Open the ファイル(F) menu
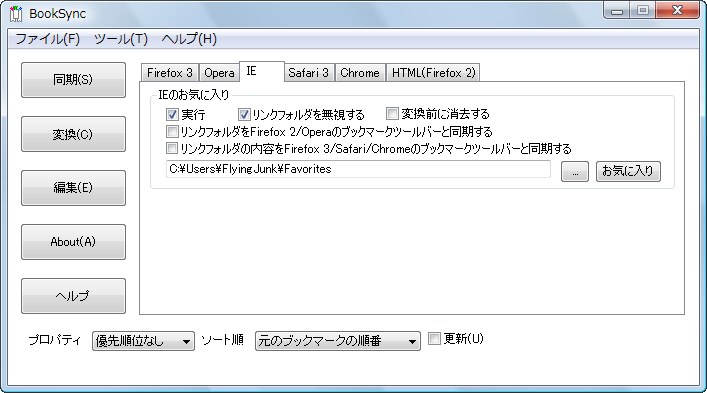The image size is (707, 393). pyautogui.click(x=47, y=39)
